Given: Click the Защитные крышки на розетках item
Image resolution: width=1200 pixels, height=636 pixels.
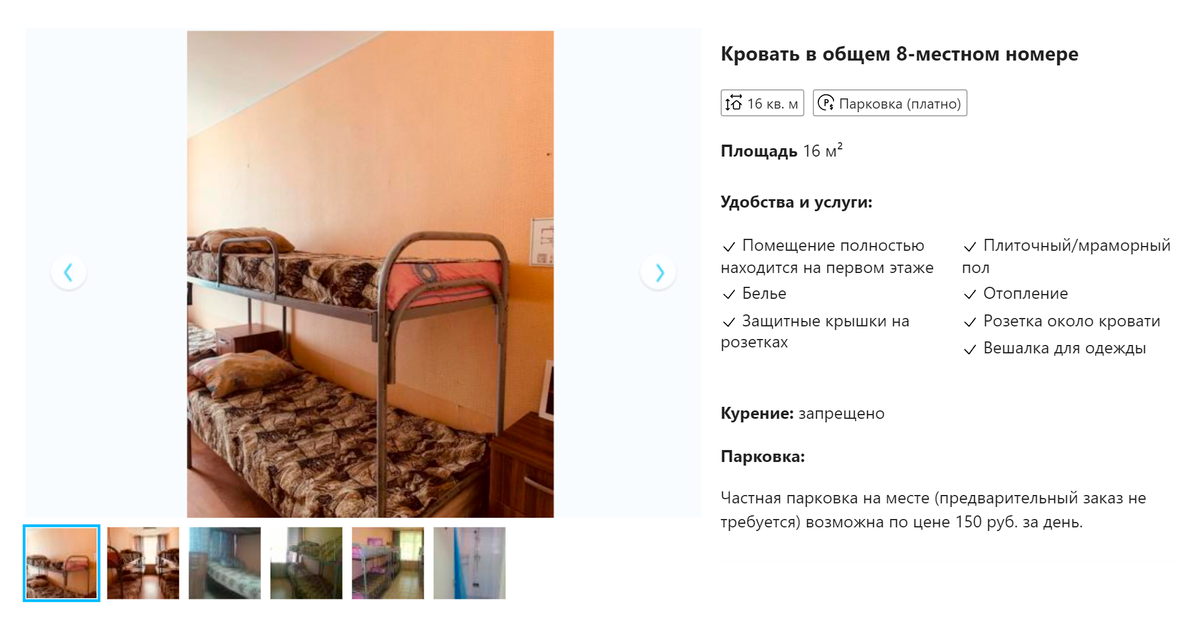Looking at the screenshot, I should (816, 332).
